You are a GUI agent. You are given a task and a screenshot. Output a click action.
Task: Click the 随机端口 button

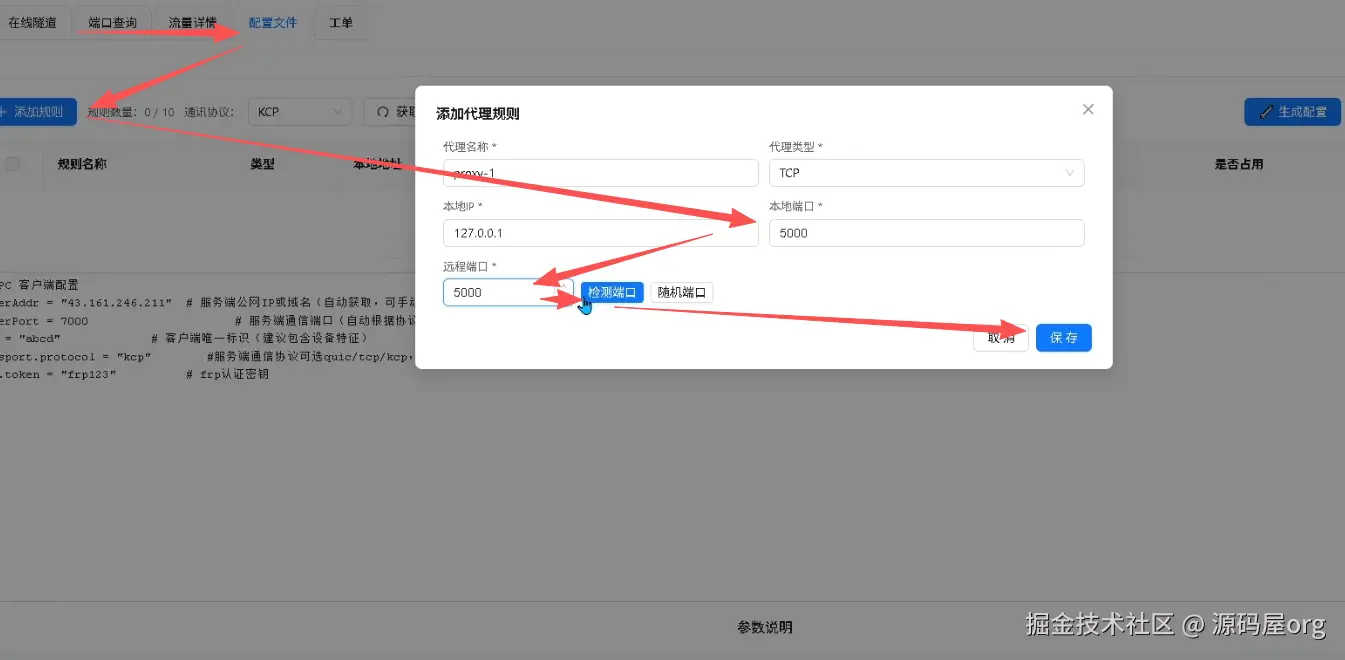coord(682,293)
